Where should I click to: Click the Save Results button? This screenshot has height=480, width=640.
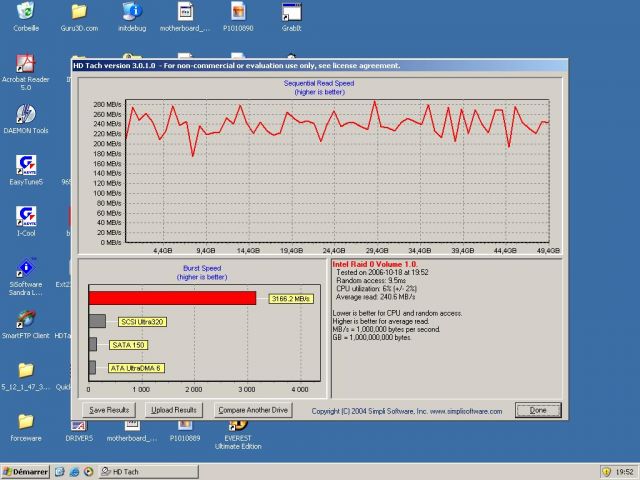click(109, 410)
